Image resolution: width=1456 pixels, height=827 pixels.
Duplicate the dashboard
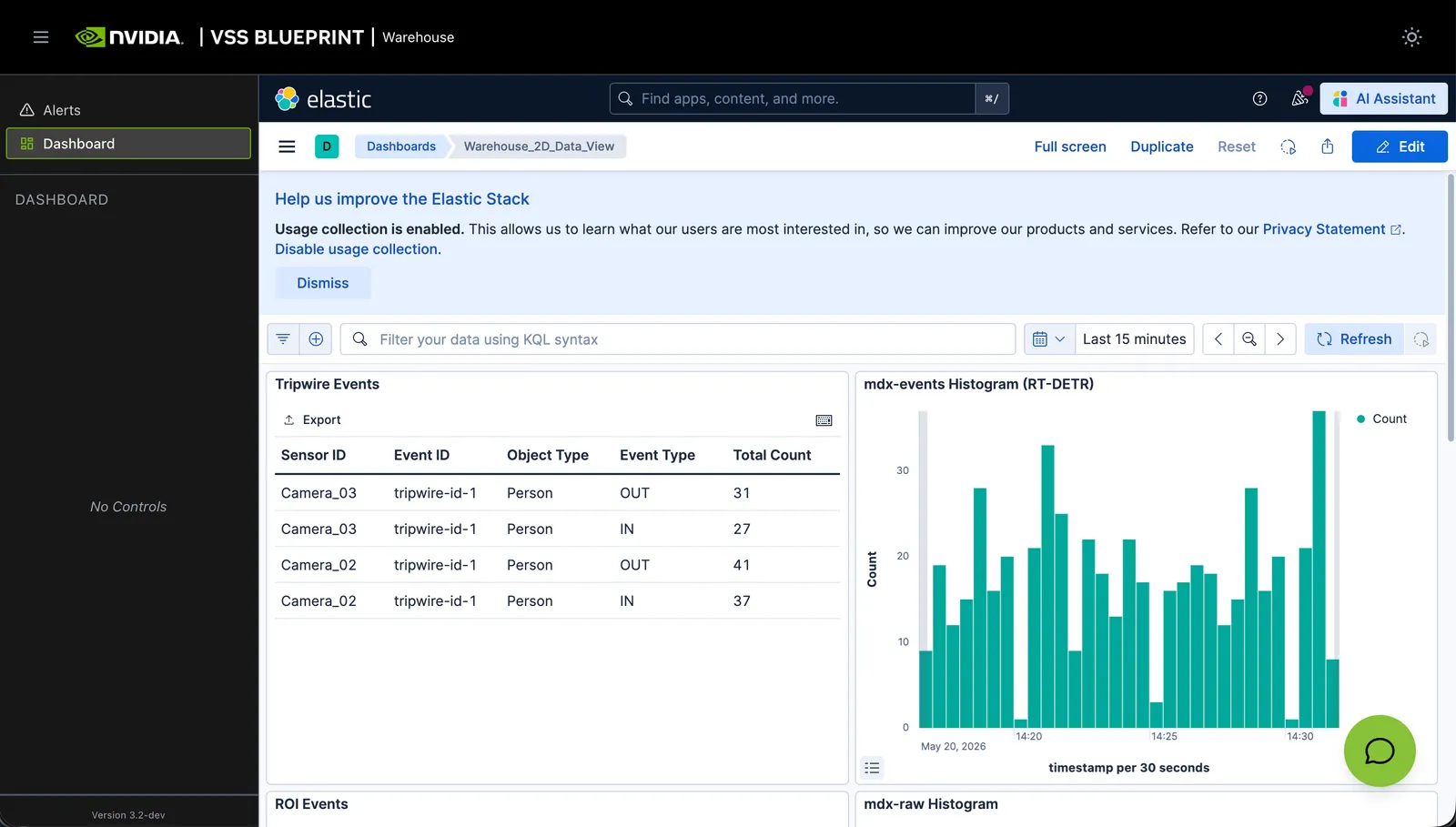pos(1162,146)
